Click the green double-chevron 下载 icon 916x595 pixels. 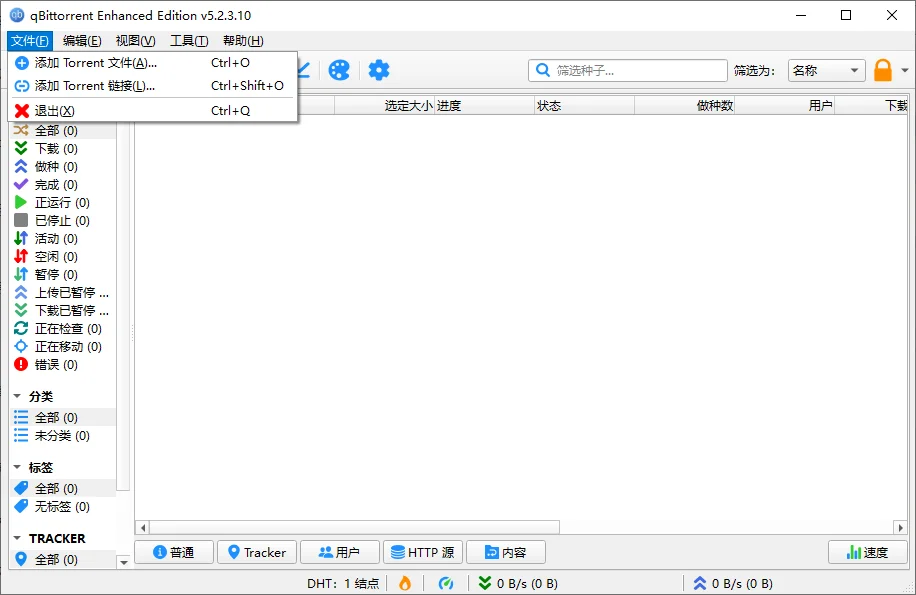pos(21,148)
